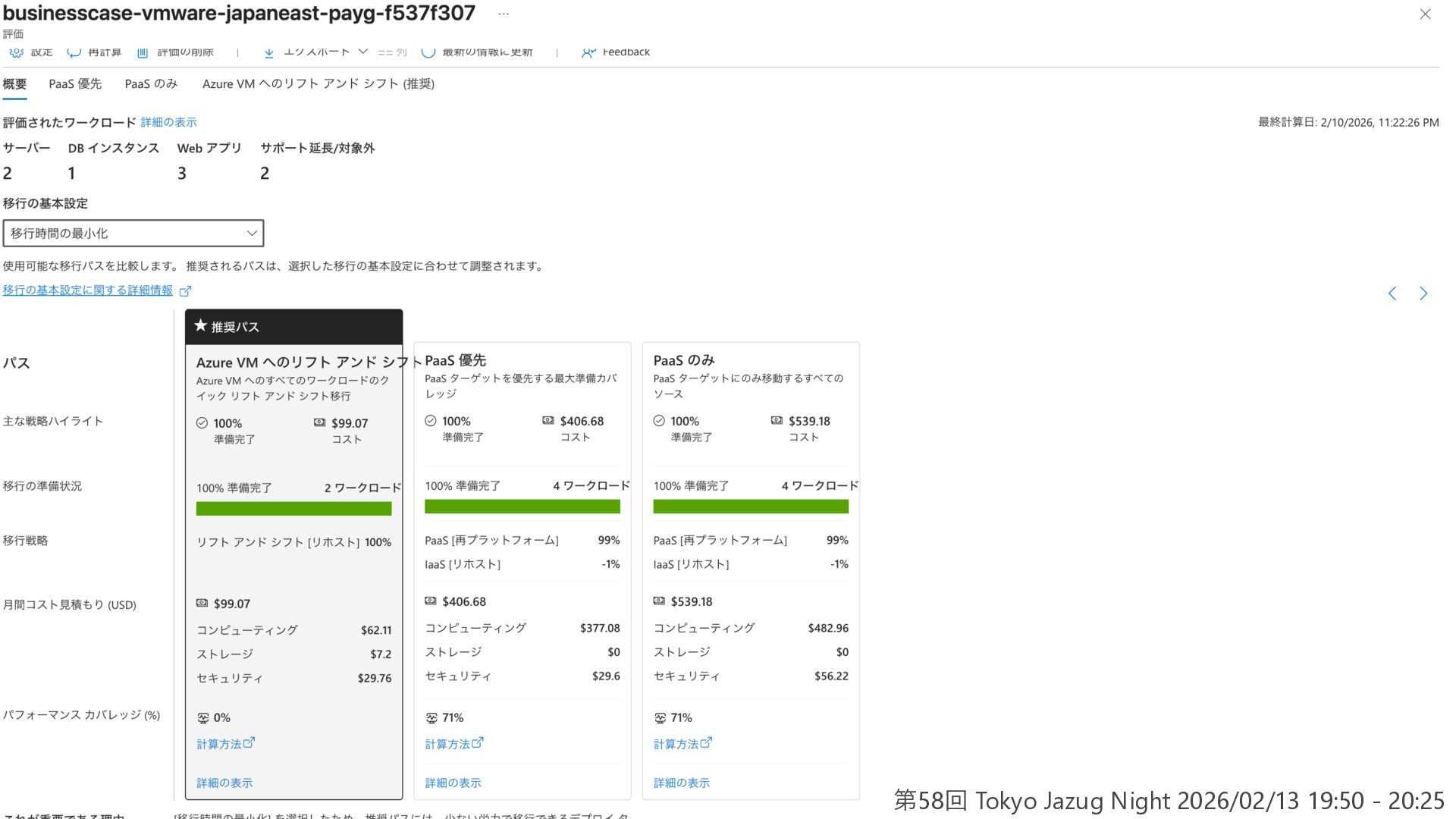Click the next path right arrow

tap(1423, 293)
